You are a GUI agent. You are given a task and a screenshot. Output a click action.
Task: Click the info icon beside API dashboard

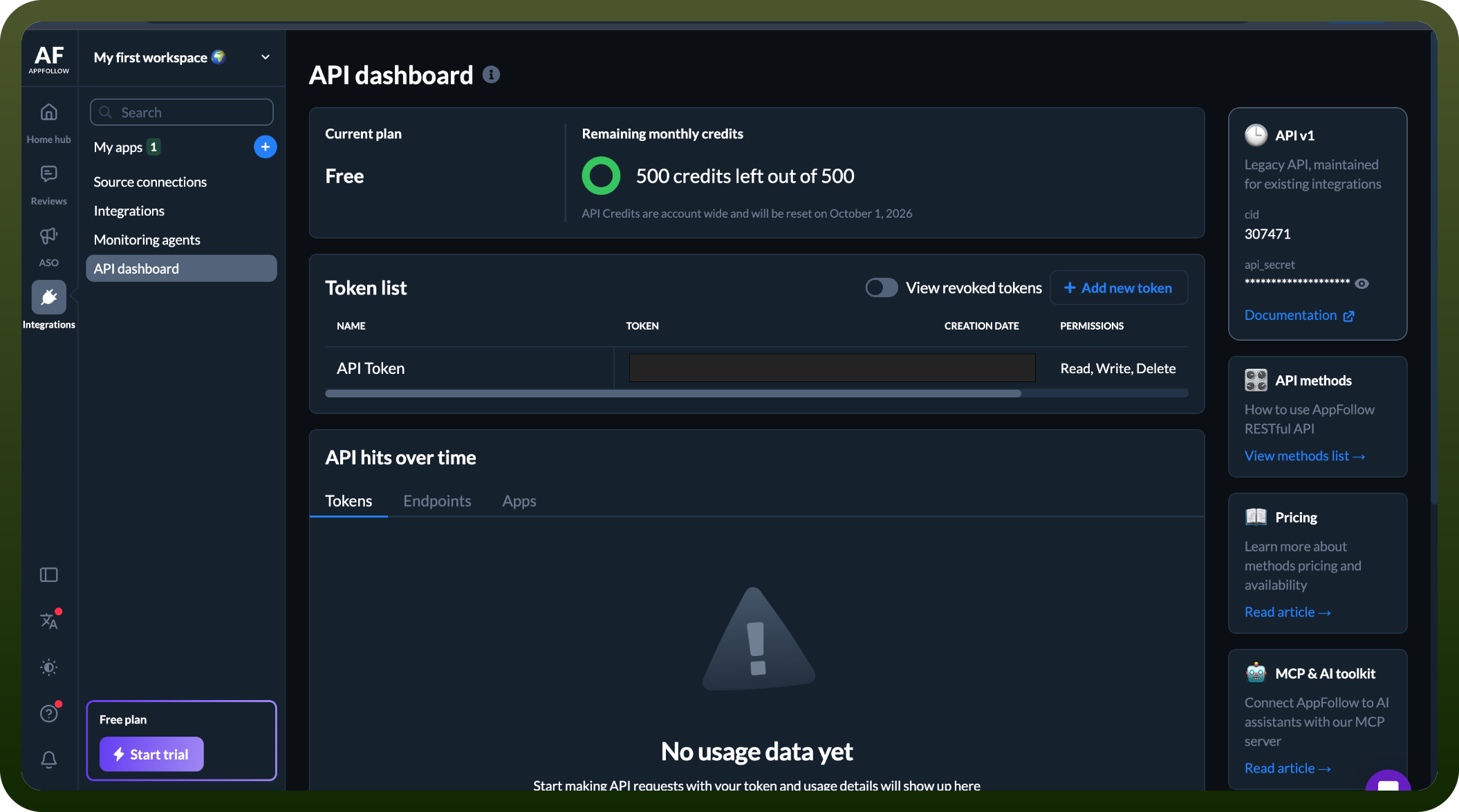pyautogui.click(x=491, y=75)
